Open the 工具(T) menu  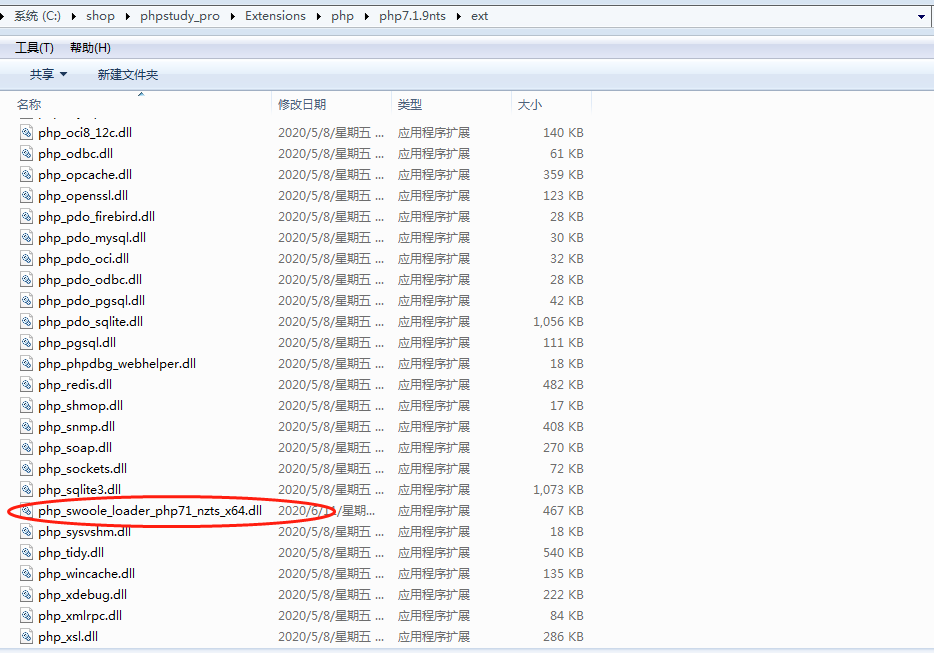coord(34,48)
